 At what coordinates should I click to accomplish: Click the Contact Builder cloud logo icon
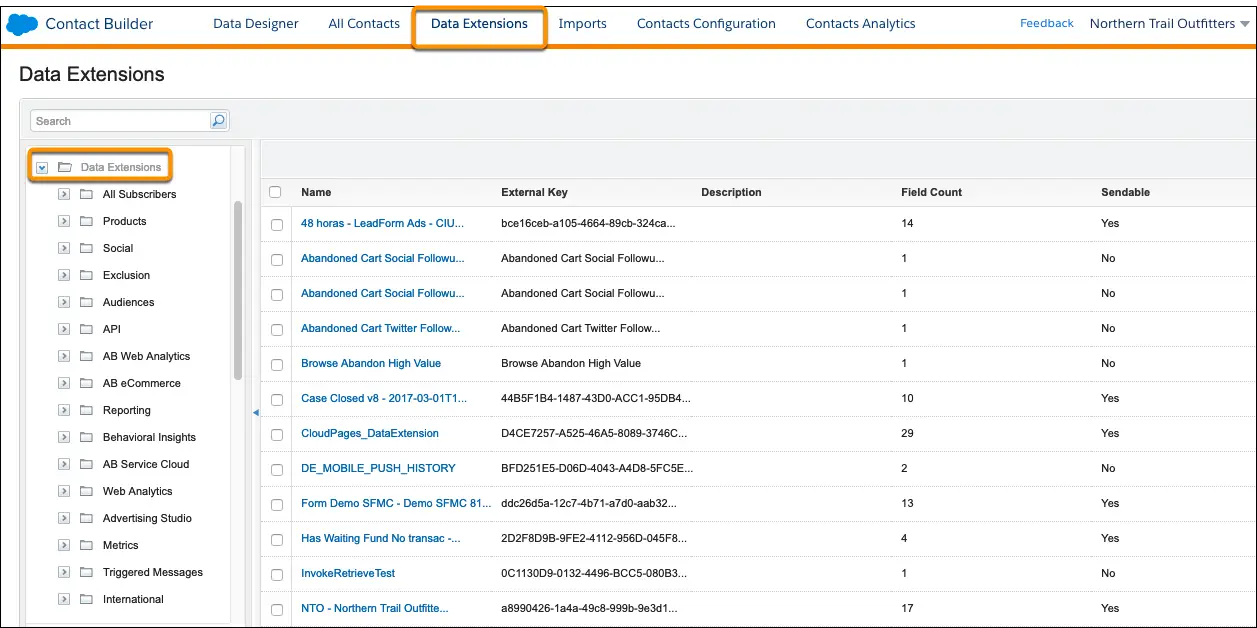point(21,23)
